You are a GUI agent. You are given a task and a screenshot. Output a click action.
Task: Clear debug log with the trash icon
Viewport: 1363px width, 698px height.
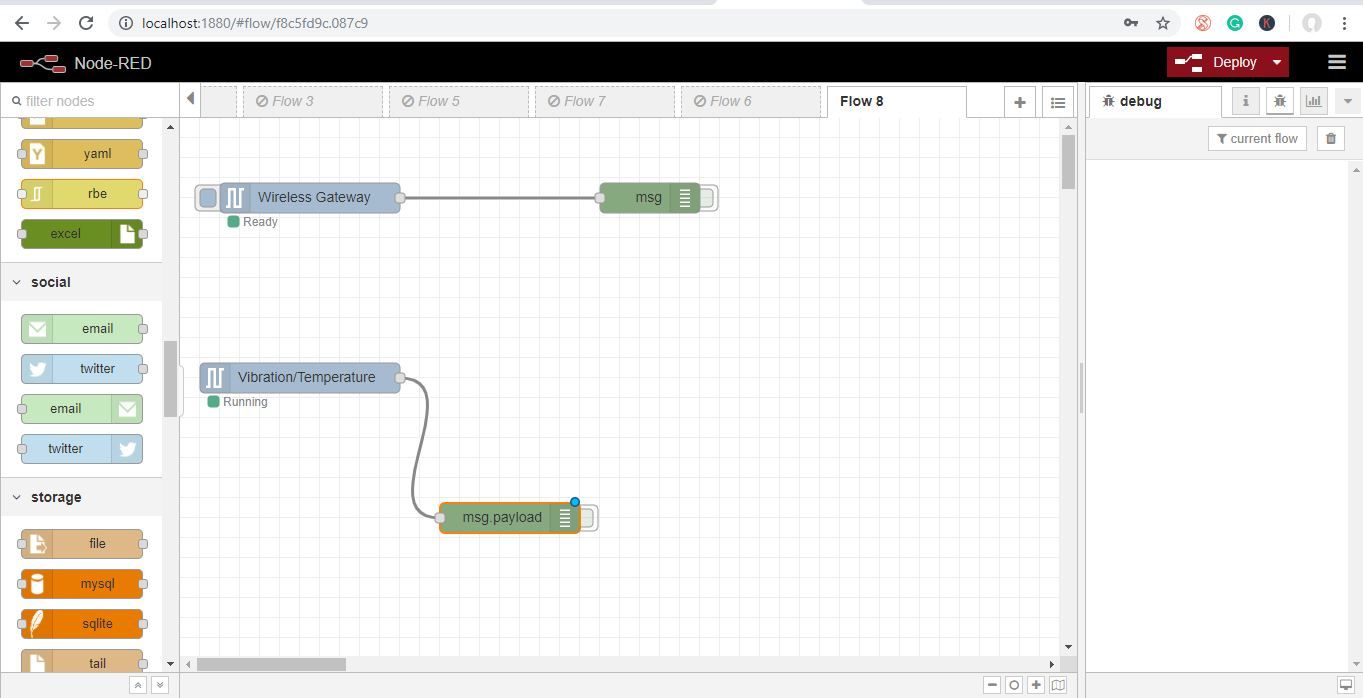pos(1330,139)
